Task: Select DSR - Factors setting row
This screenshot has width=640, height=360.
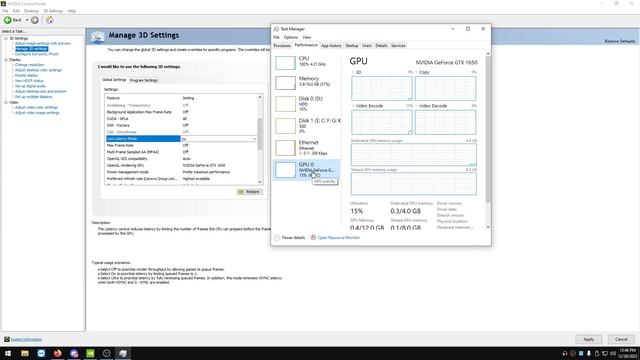Action: [181, 125]
